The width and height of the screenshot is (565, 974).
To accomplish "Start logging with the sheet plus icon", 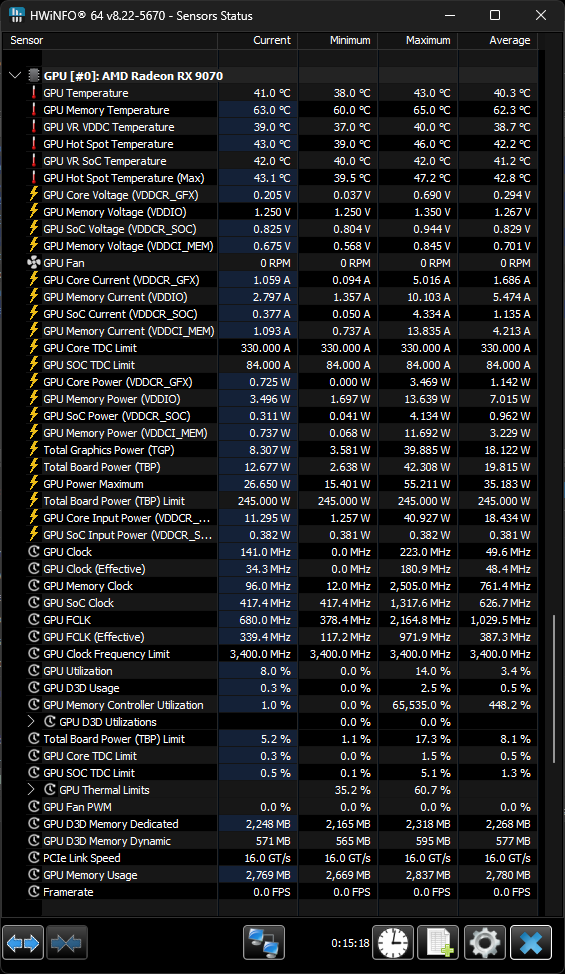I will point(438,943).
